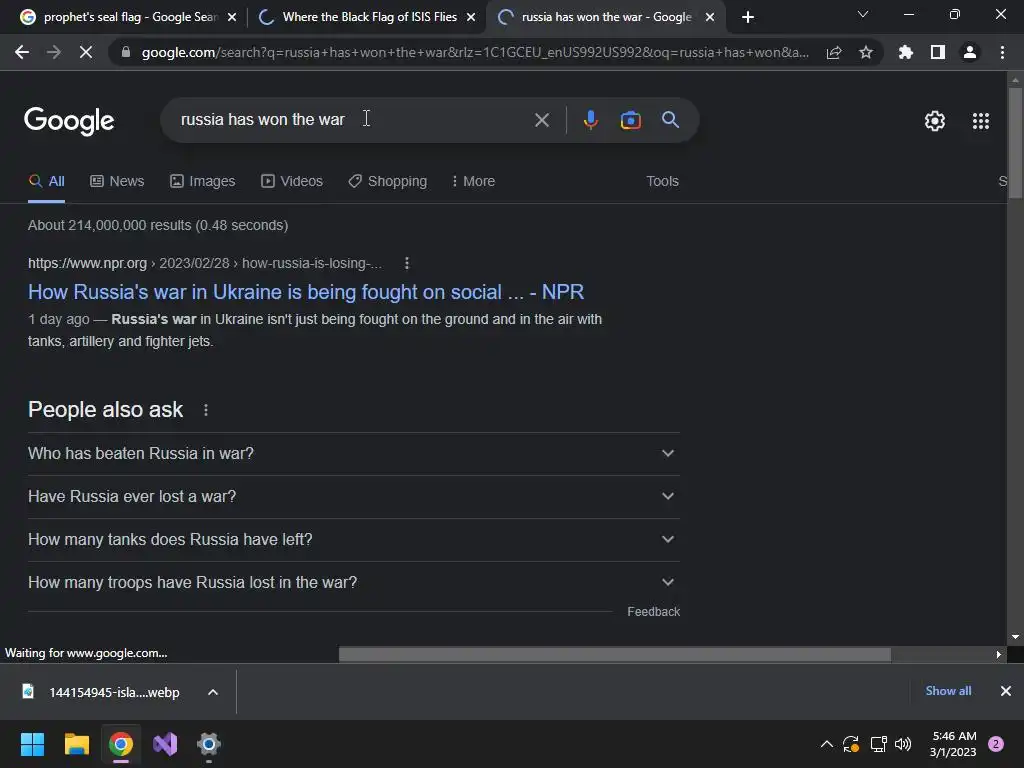Click the sync update tray icon

pos(851,744)
